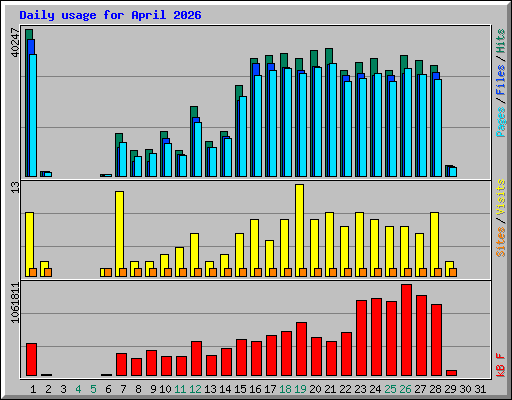Click the title 'Daily usage for April 2026'
512x400 pixels.
(110, 15)
